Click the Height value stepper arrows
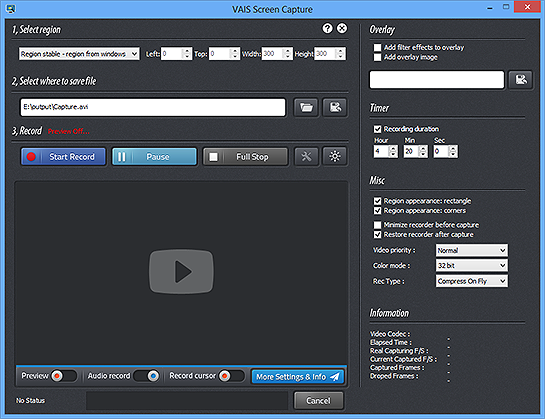The image size is (545, 419). click(340, 54)
